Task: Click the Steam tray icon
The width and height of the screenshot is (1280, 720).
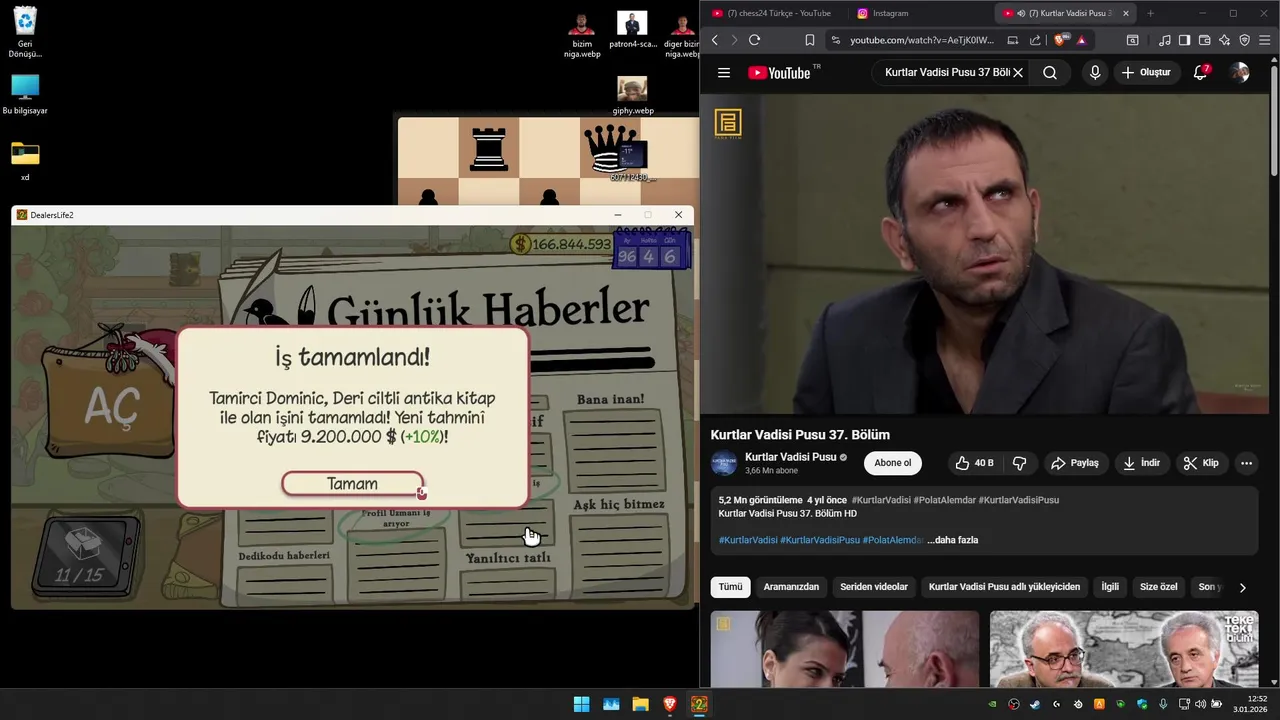Action: click(x=1035, y=704)
